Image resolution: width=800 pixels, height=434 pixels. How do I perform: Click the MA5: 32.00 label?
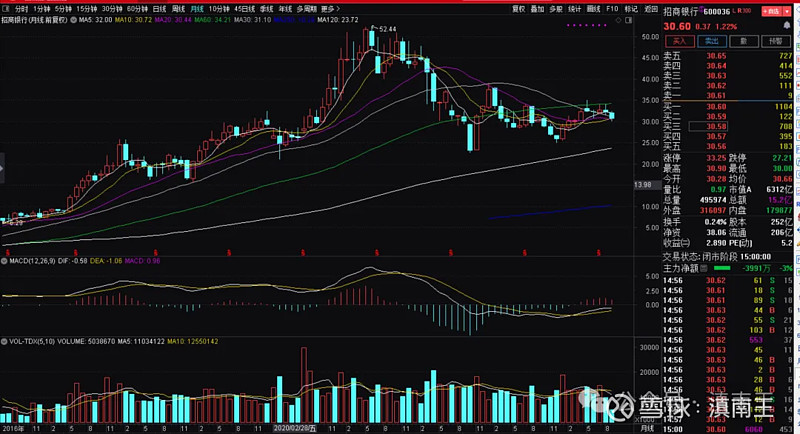95,20
